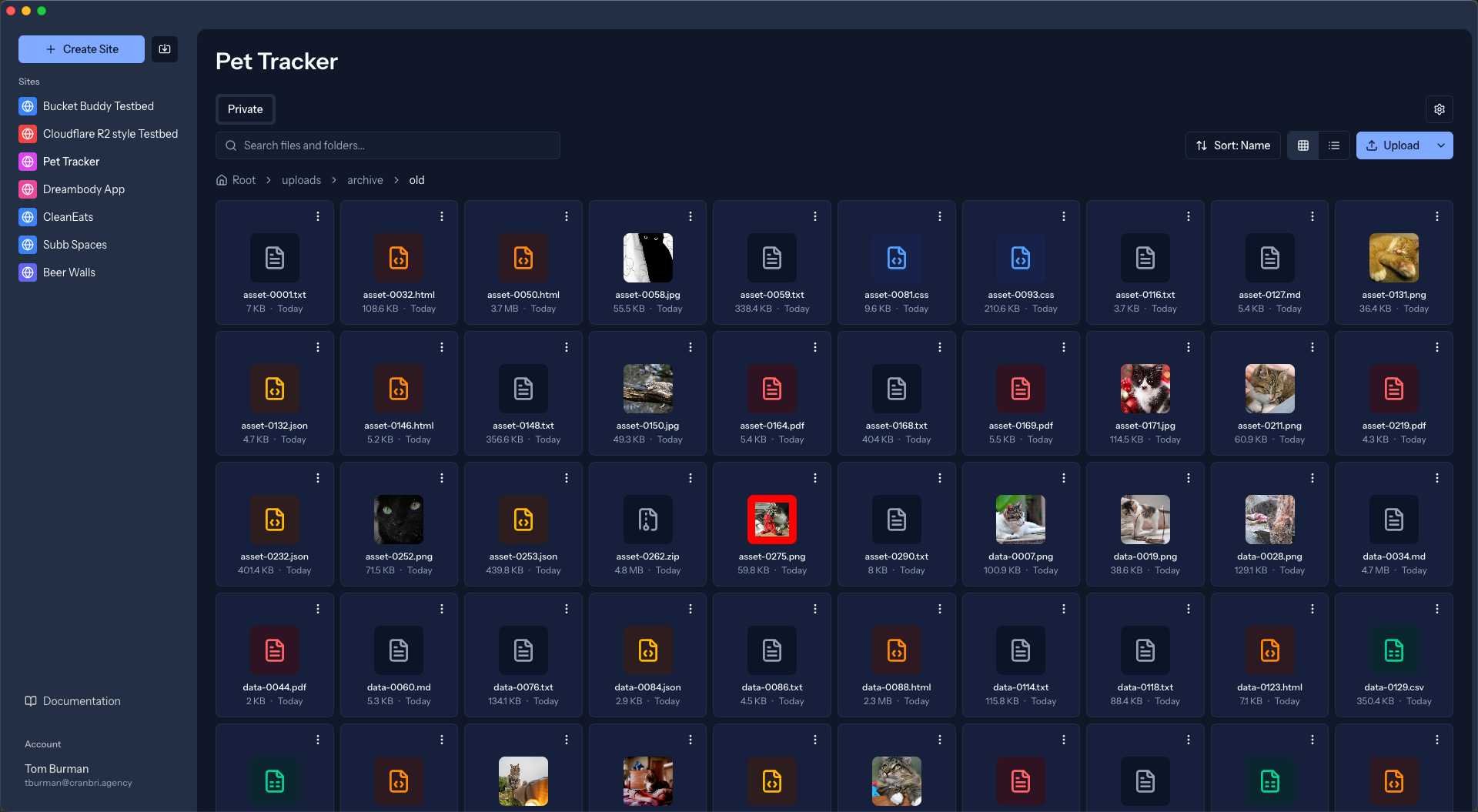Click the Documentation book icon
The image size is (1478, 812).
tap(31, 700)
